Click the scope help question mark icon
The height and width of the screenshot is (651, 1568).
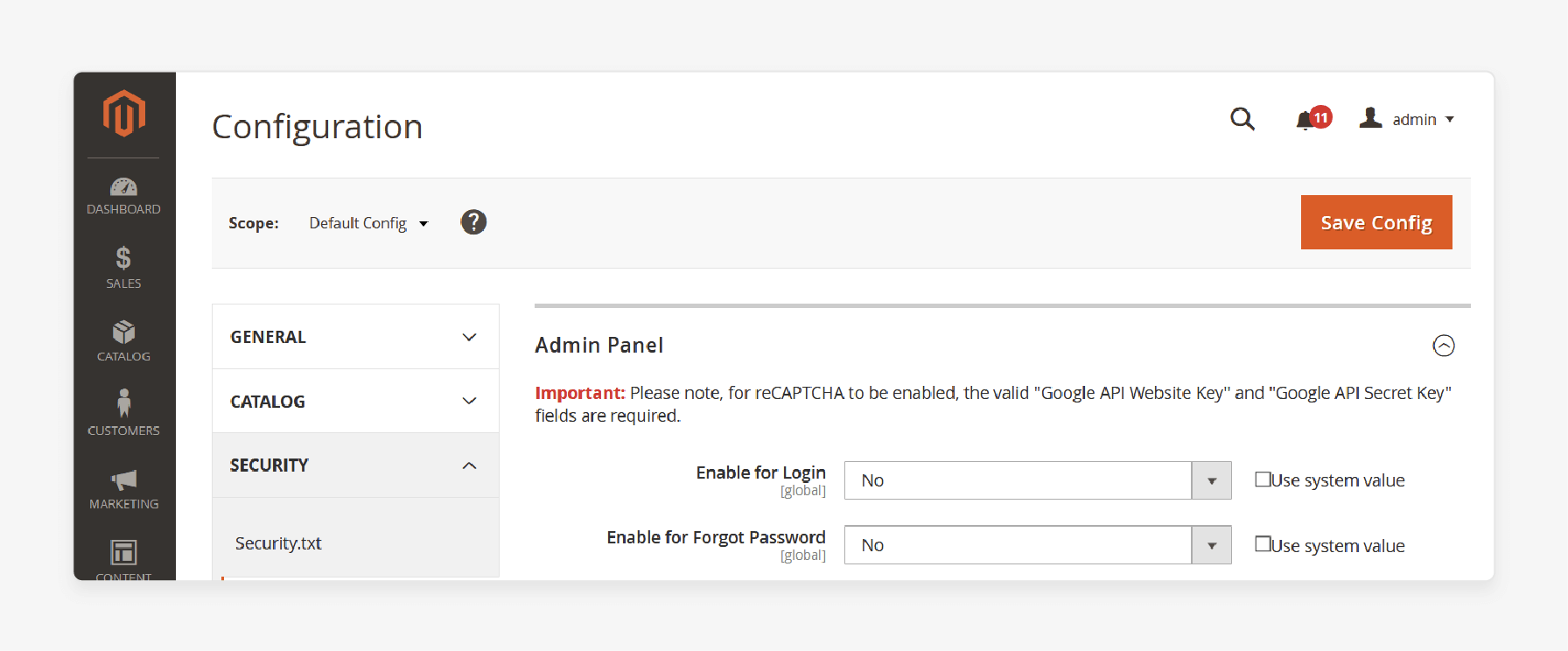coord(473,222)
